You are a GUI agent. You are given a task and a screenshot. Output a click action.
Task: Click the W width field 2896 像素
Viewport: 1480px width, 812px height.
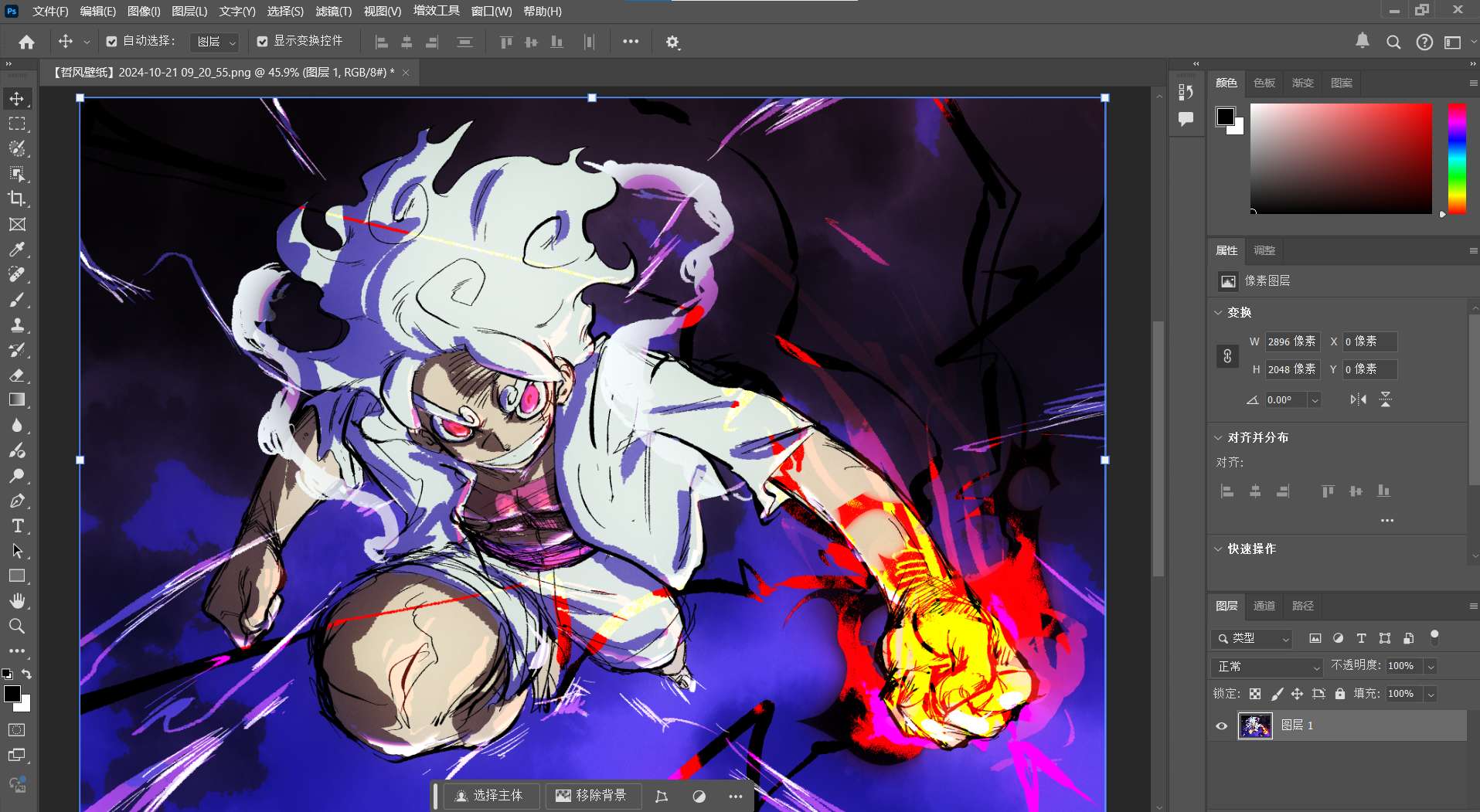pos(1291,341)
